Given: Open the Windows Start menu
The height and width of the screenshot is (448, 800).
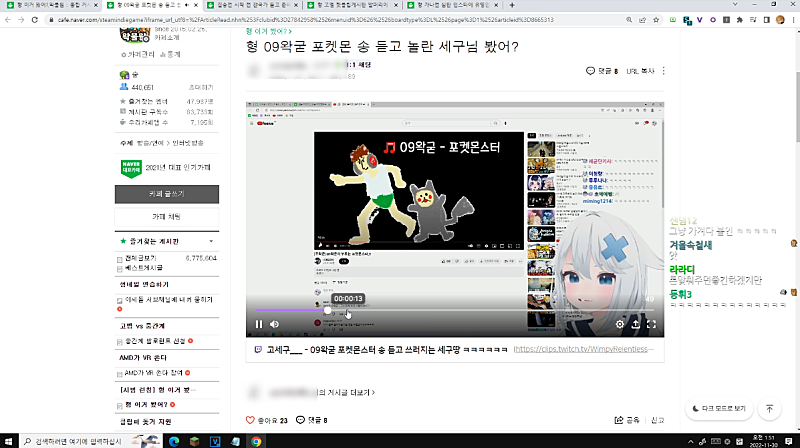Looking at the screenshot, I should coord(8,441).
